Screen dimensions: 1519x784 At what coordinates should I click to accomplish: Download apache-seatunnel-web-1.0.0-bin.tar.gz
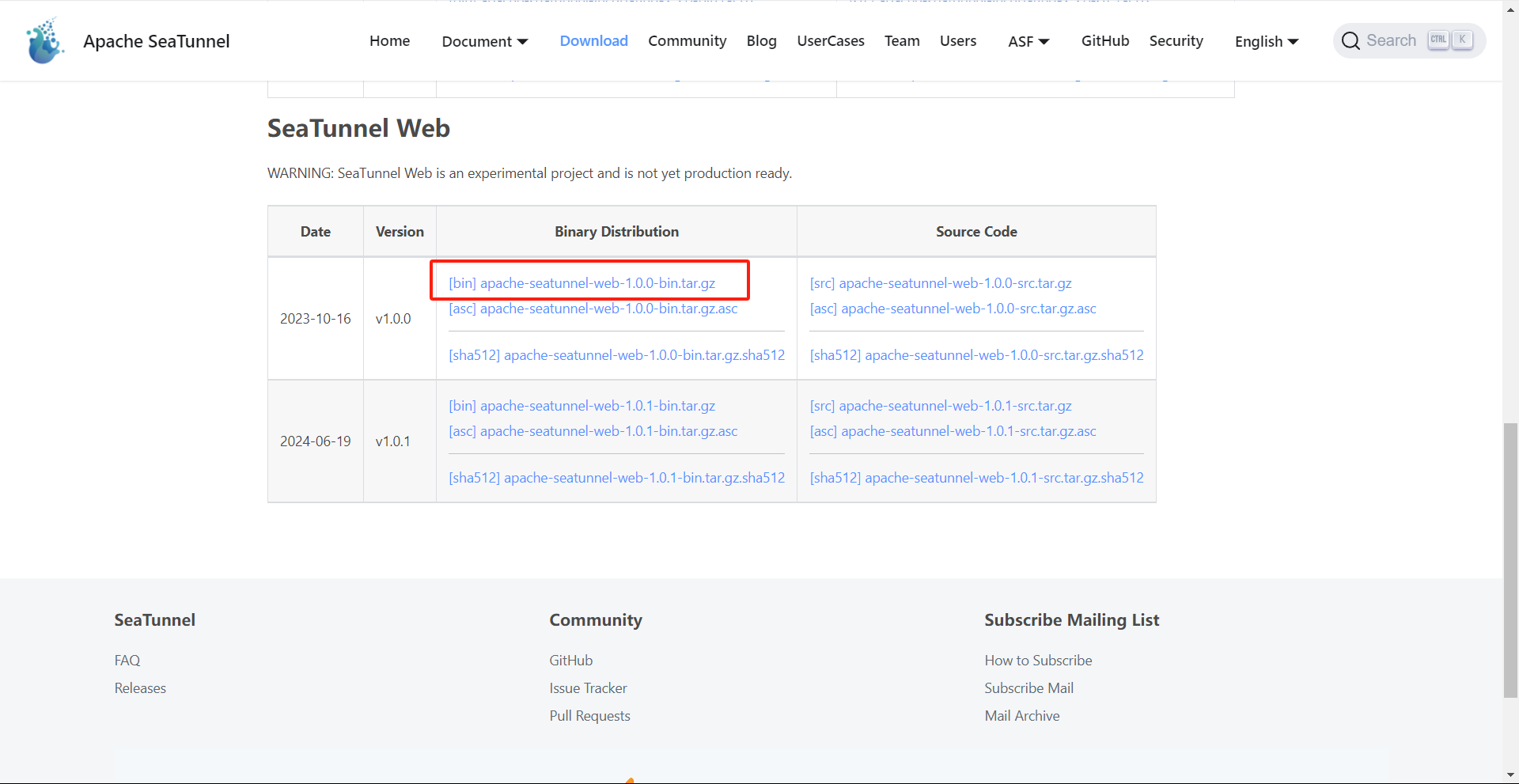(581, 282)
